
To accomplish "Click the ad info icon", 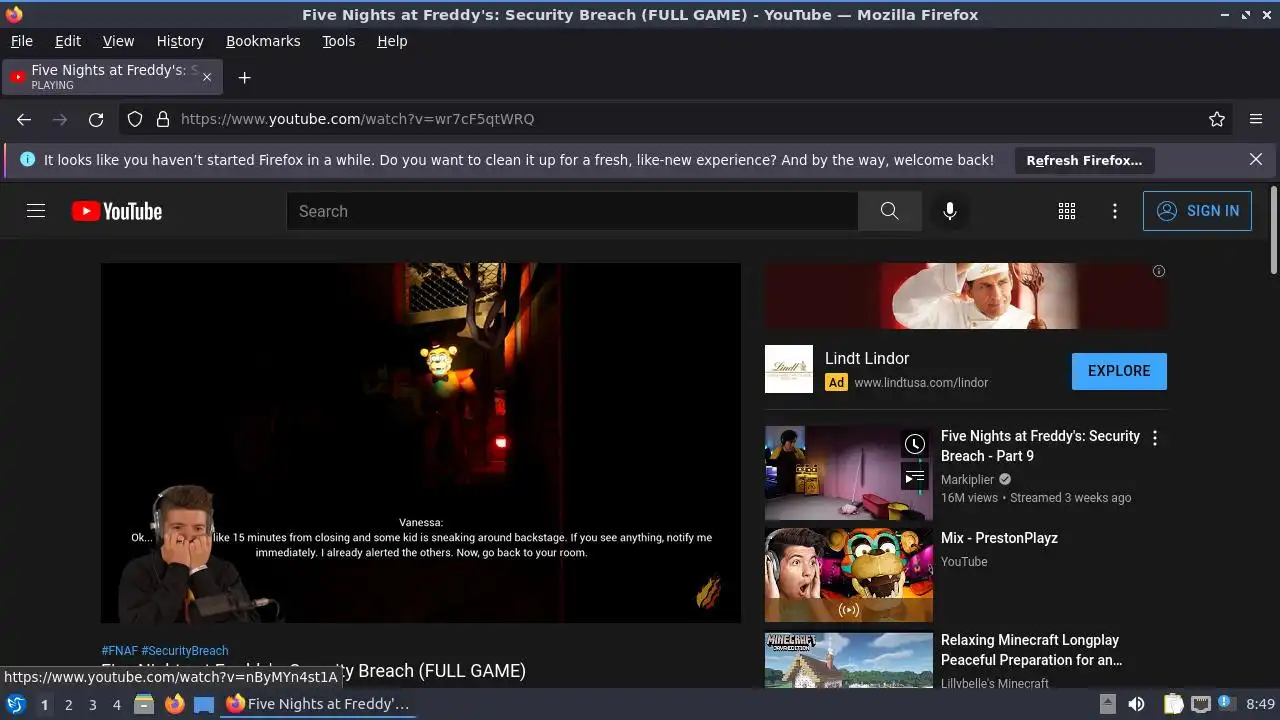I will tap(1158, 271).
